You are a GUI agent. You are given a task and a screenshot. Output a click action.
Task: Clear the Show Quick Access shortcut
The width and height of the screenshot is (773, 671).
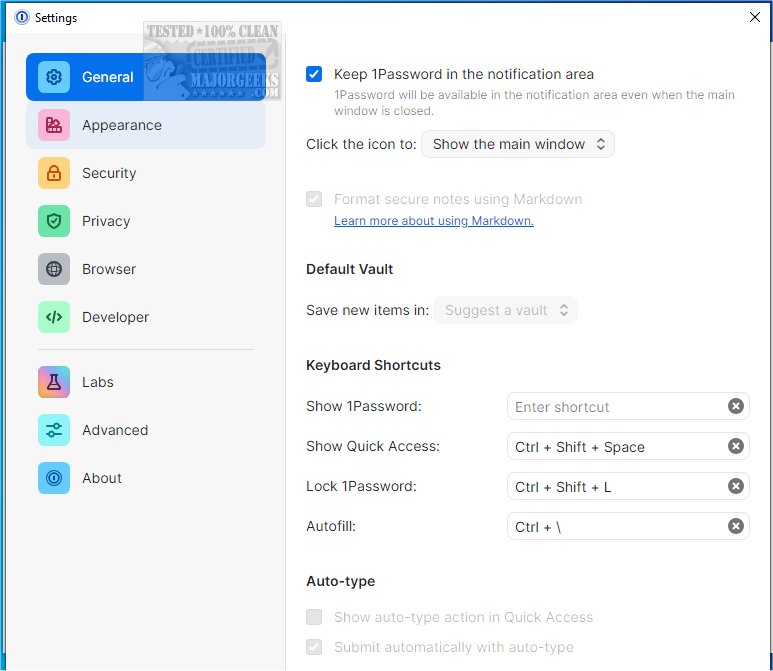coord(735,446)
